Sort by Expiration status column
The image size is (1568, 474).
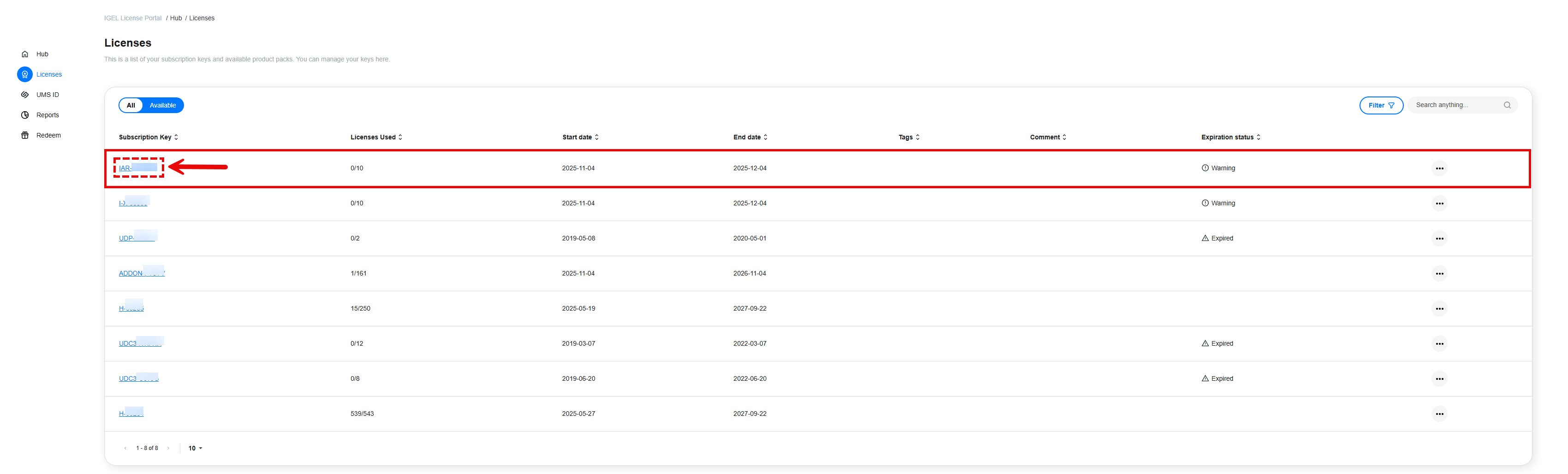click(x=1230, y=138)
